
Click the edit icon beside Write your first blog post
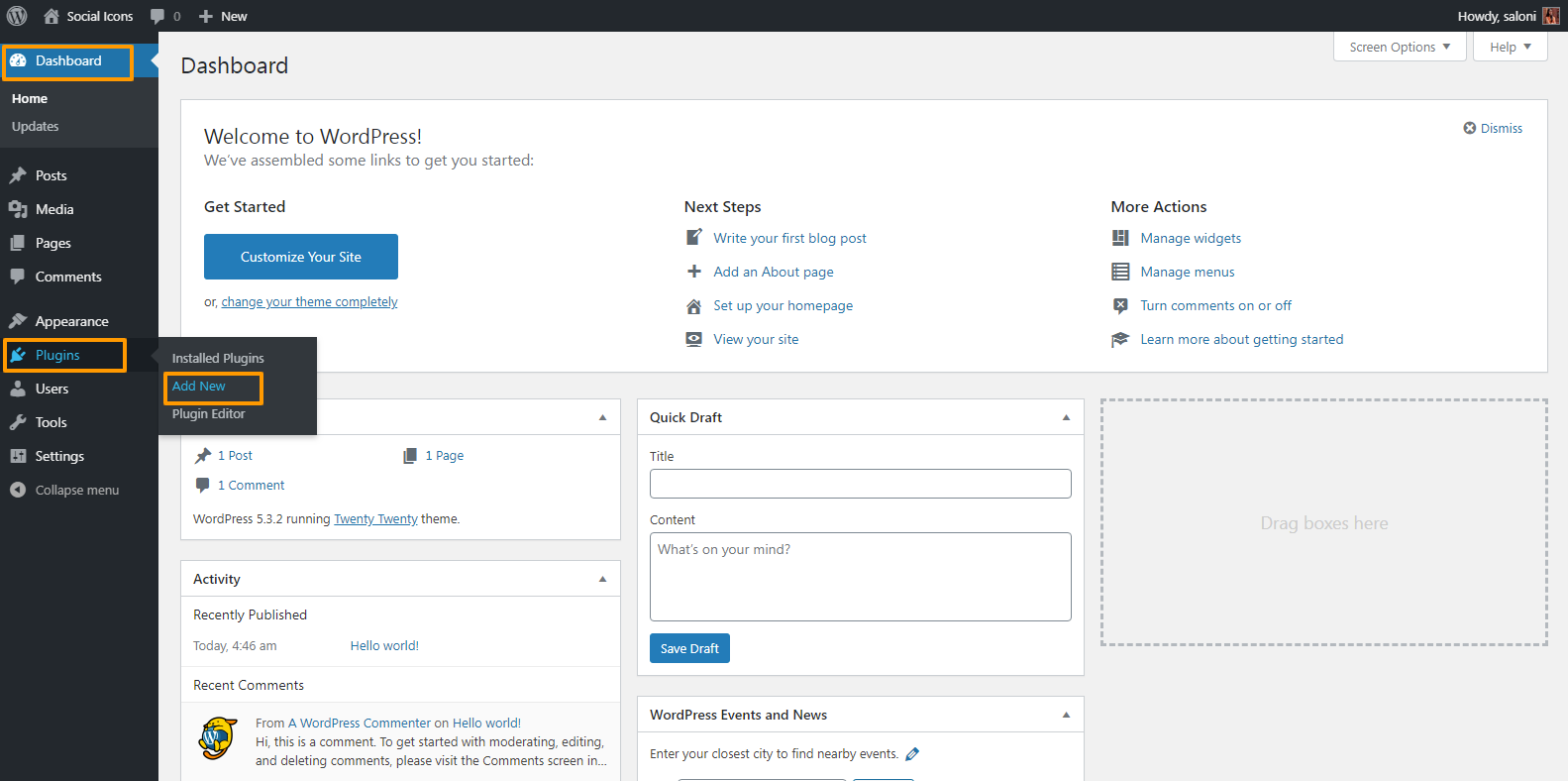(x=694, y=238)
